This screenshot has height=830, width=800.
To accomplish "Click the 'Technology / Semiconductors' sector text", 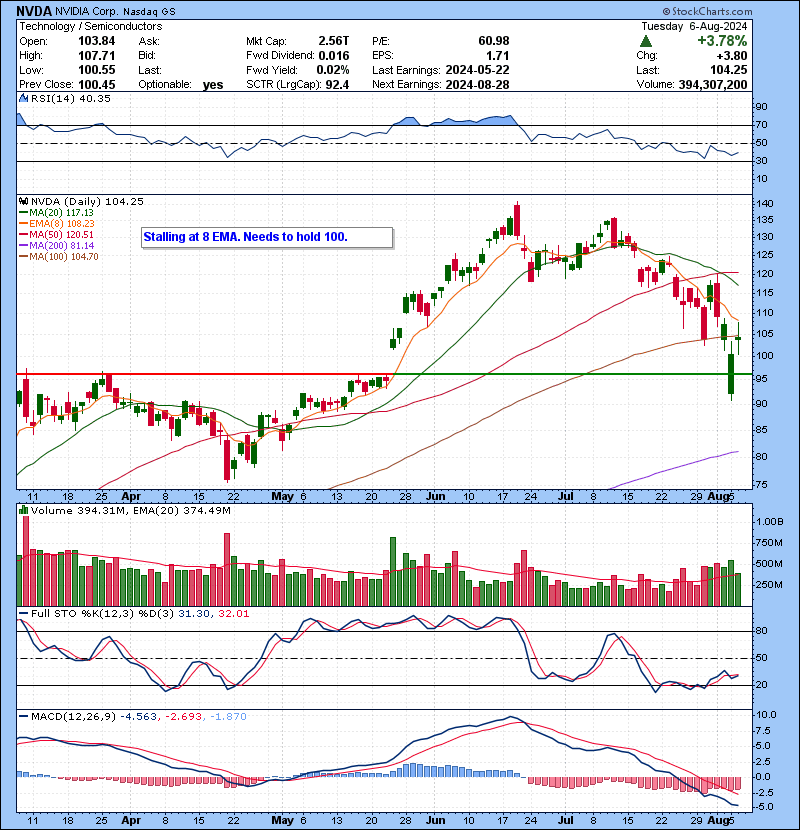I will (x=91, y=26).
